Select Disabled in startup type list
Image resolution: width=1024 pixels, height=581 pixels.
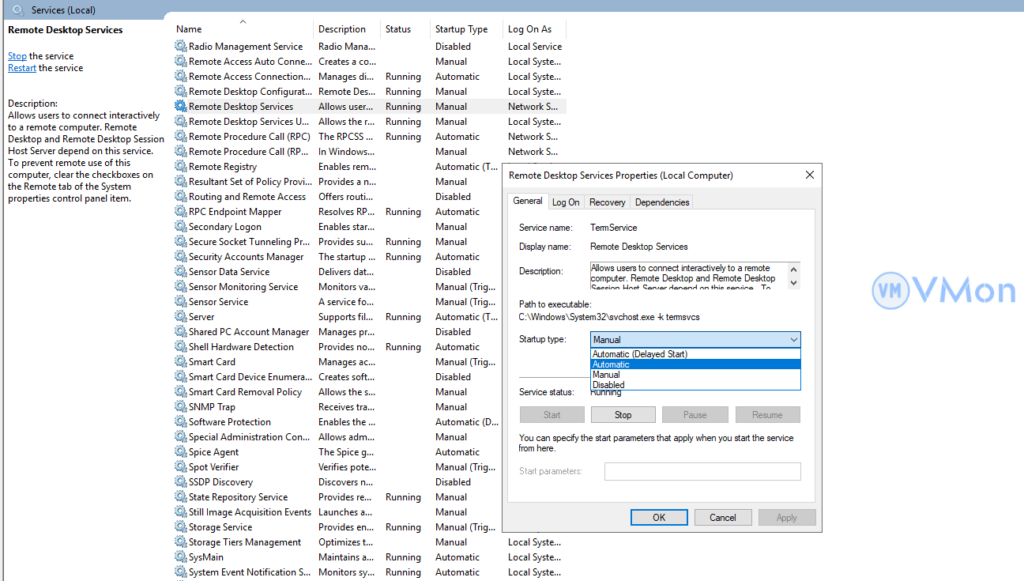tap(608, 385)
